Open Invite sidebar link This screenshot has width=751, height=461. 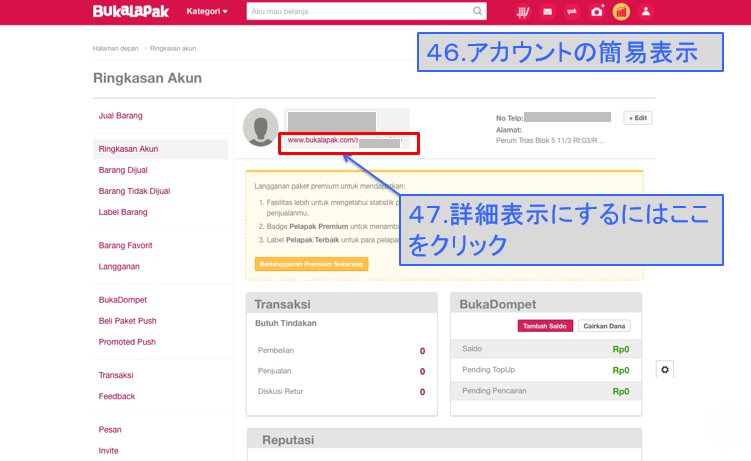(108, 451)
